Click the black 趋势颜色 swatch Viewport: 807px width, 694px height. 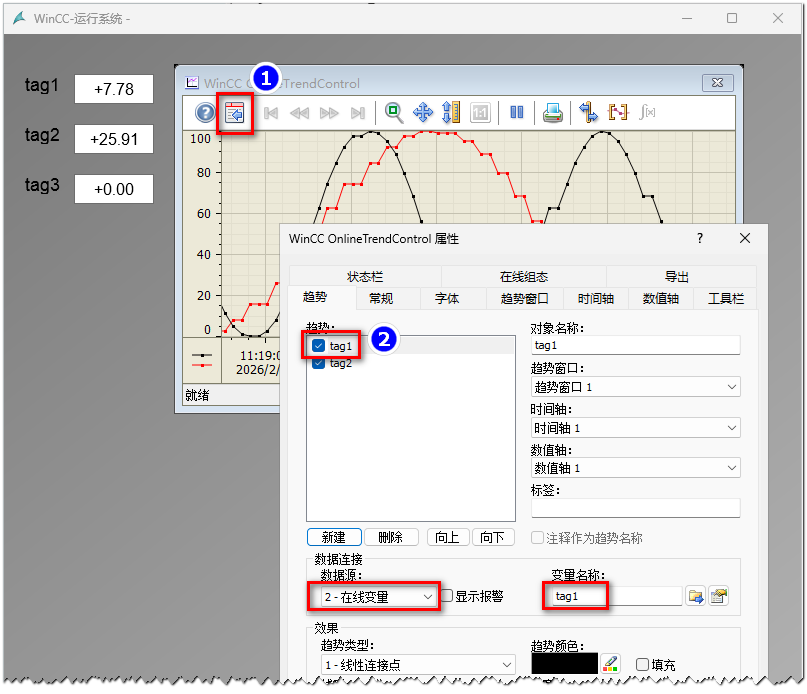pyautogui.click(x=564, y=664)
